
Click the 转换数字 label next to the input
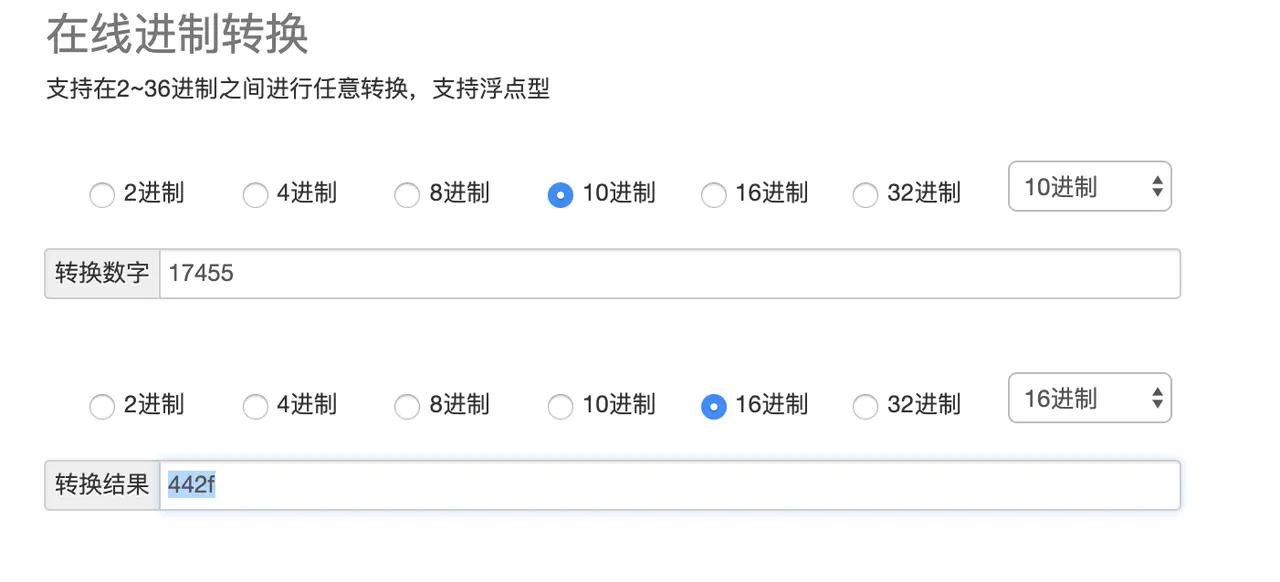[101, 273]
